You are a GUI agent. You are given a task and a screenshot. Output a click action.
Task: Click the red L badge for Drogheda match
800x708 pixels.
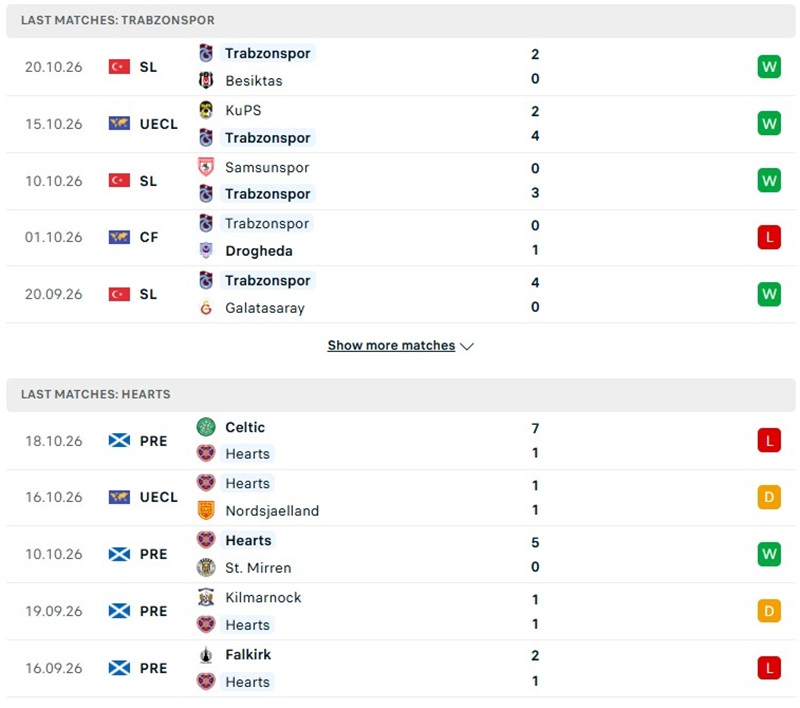pos(769,237)
